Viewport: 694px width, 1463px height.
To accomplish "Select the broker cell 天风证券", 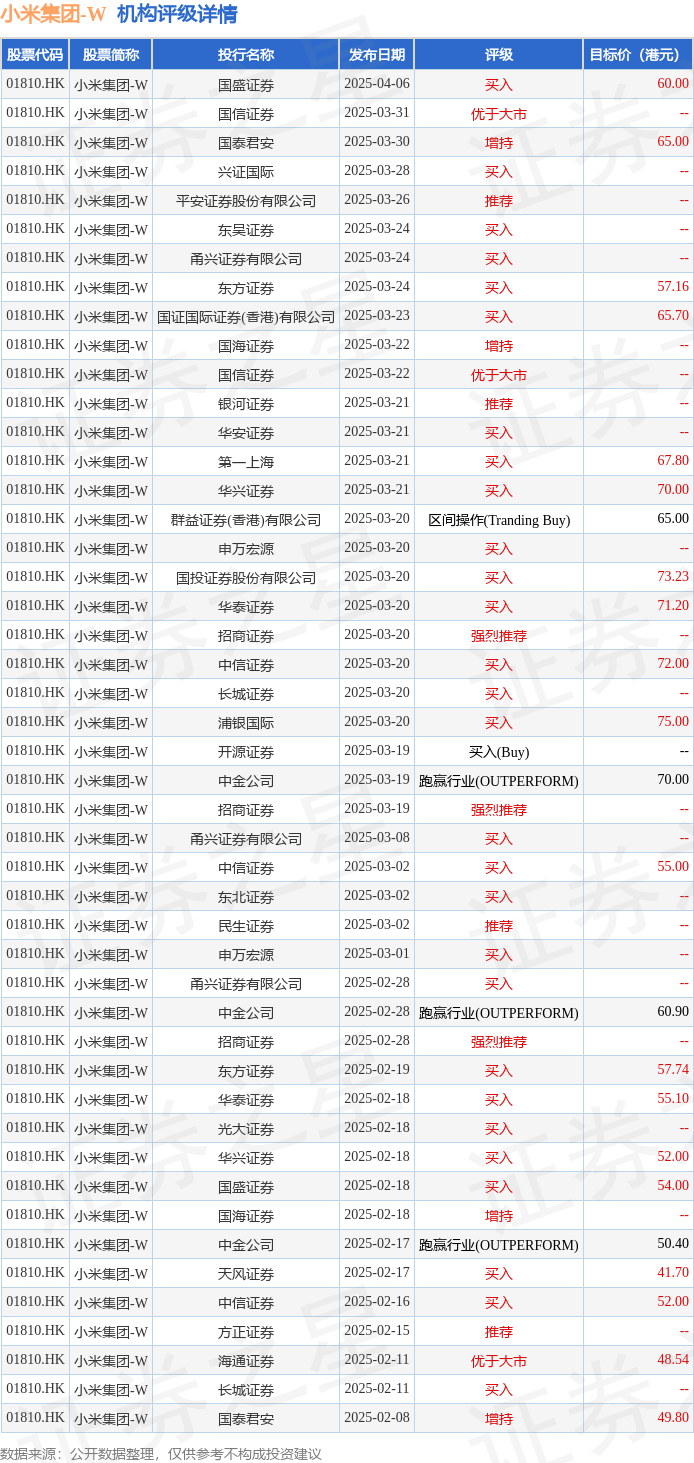I will (x=246, y=1273).
